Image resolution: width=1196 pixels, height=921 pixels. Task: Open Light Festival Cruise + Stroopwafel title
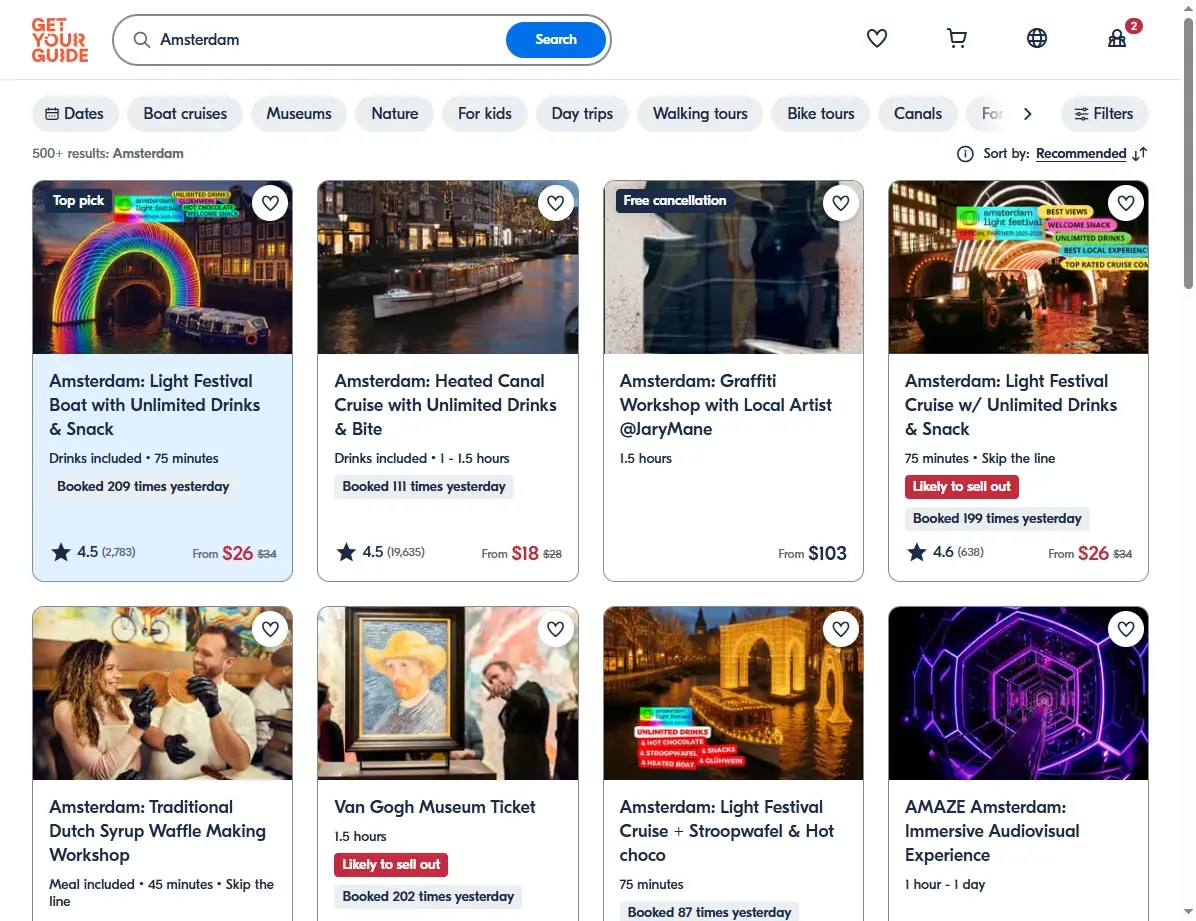tap(726, 831)
